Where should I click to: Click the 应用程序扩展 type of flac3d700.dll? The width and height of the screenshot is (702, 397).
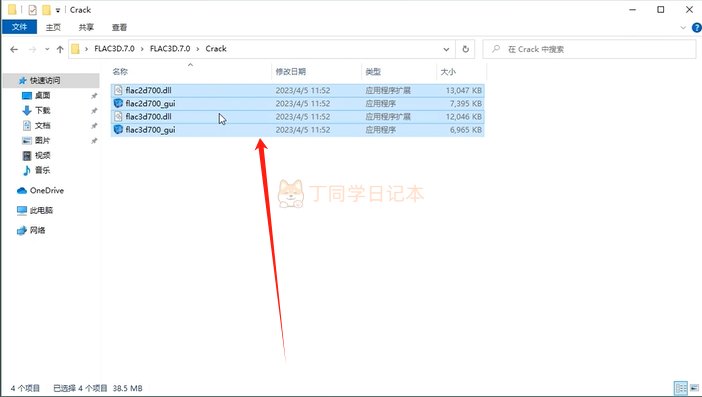(x=388, y=117)
